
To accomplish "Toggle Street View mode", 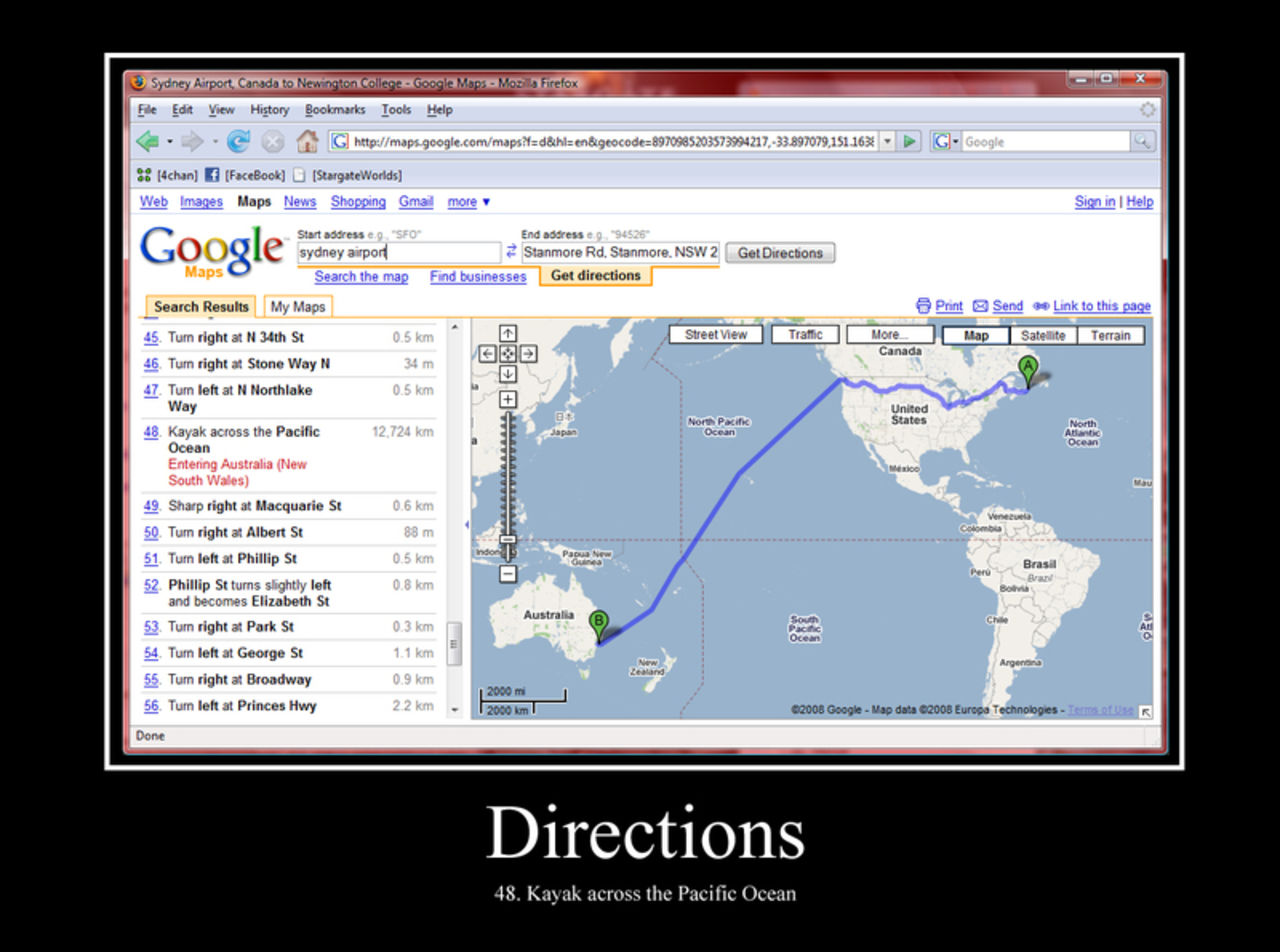I will 714,334.
